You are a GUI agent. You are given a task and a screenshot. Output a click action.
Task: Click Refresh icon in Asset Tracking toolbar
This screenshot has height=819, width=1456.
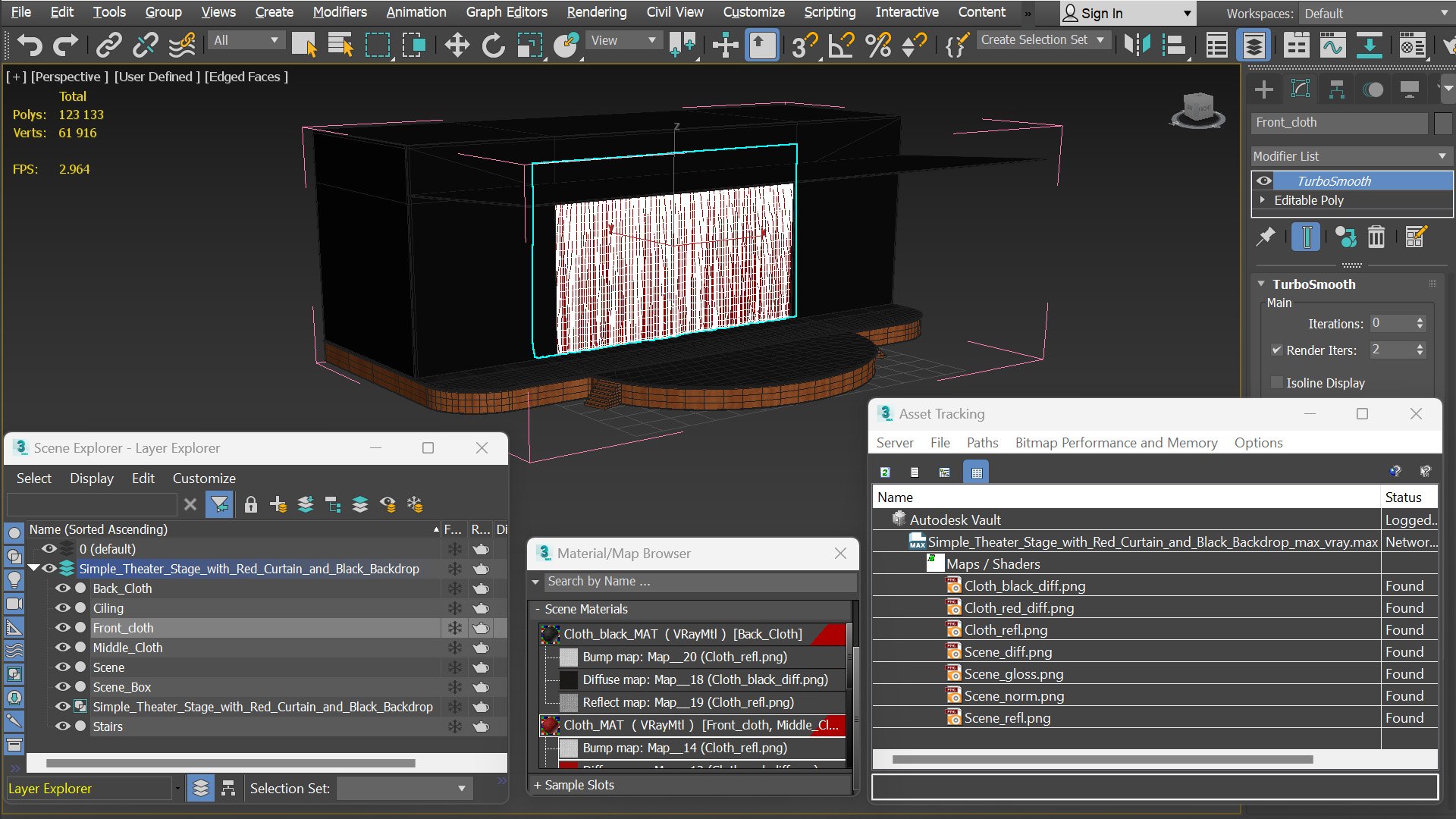pos(885,472)
